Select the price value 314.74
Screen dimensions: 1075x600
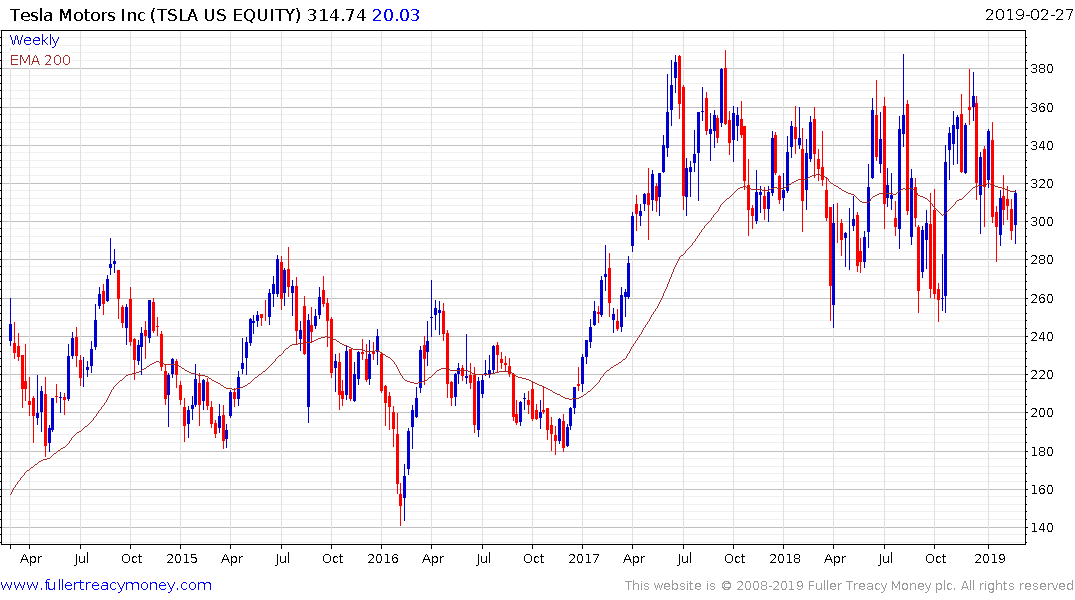(x=336, y=15)
